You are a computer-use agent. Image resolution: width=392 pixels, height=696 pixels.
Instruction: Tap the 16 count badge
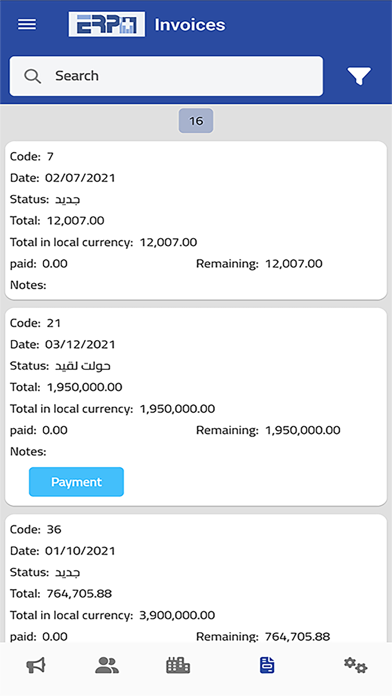[x=196, y=121]
